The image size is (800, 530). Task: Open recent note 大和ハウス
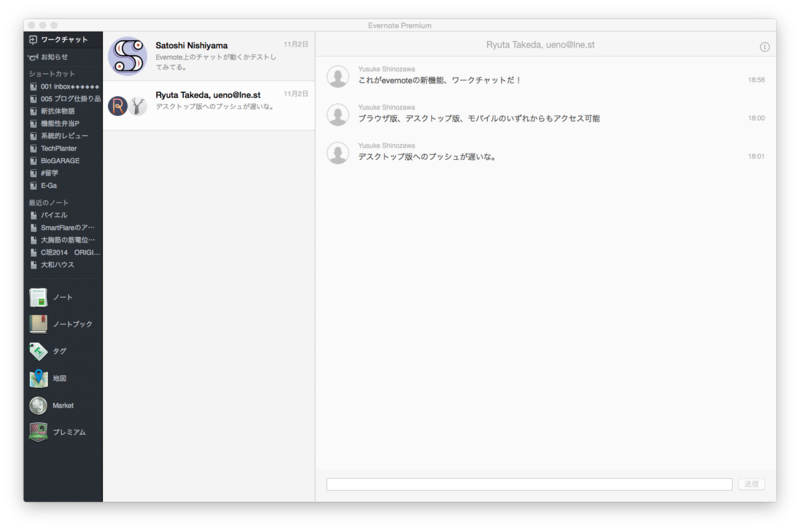tap(52, 265)
